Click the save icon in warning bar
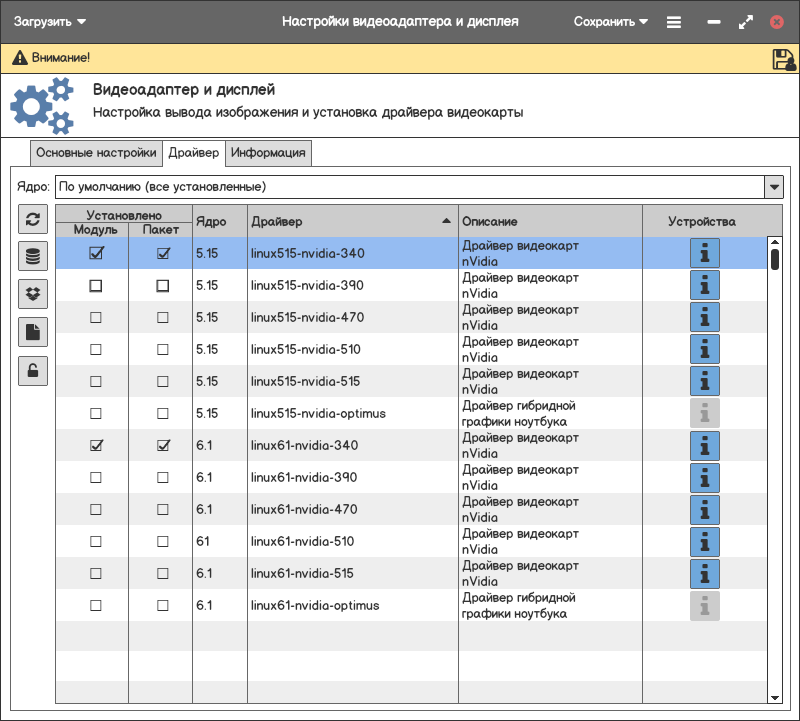The image size is (800, 721). 783,59
